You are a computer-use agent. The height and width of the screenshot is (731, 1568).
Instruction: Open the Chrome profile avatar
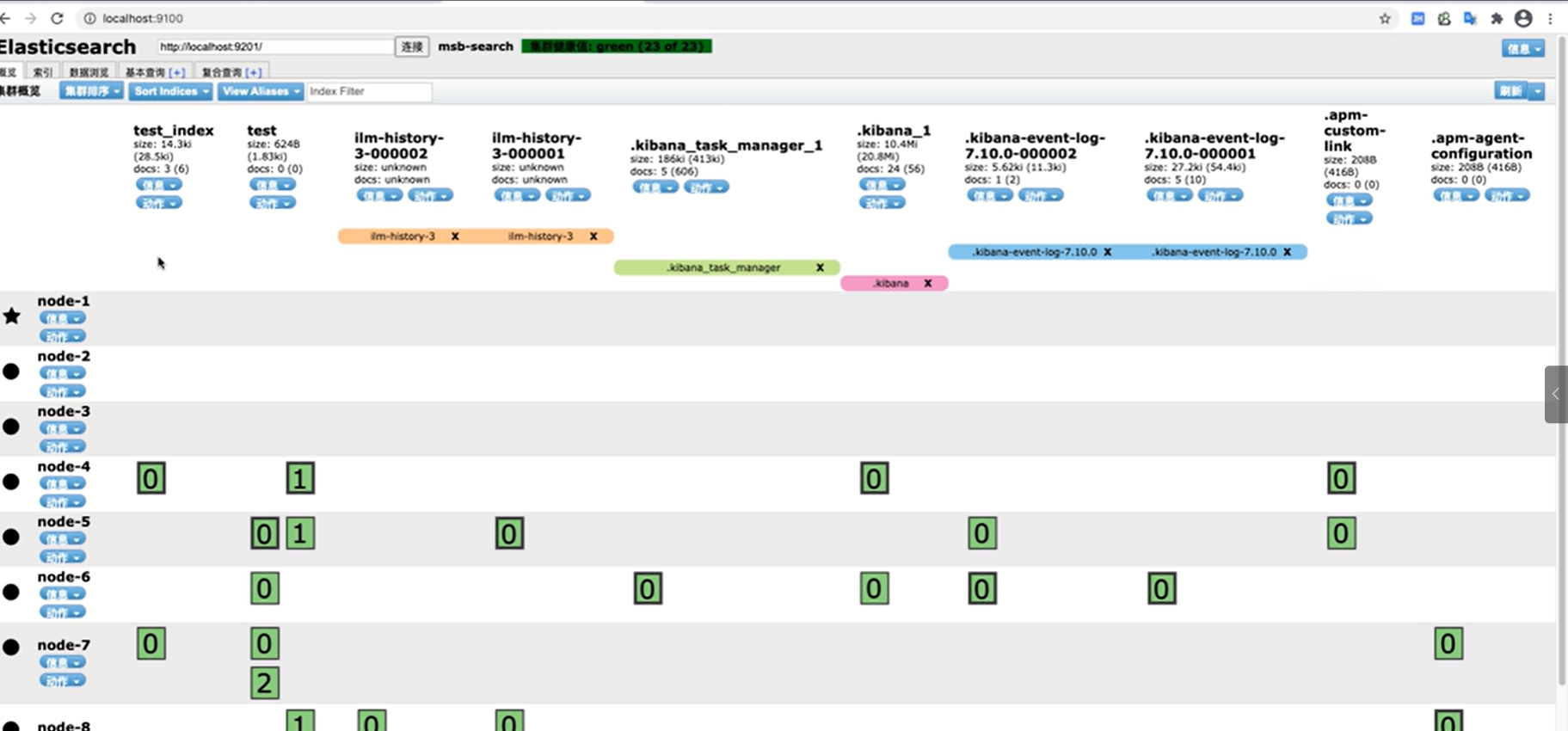[1523, 18]
